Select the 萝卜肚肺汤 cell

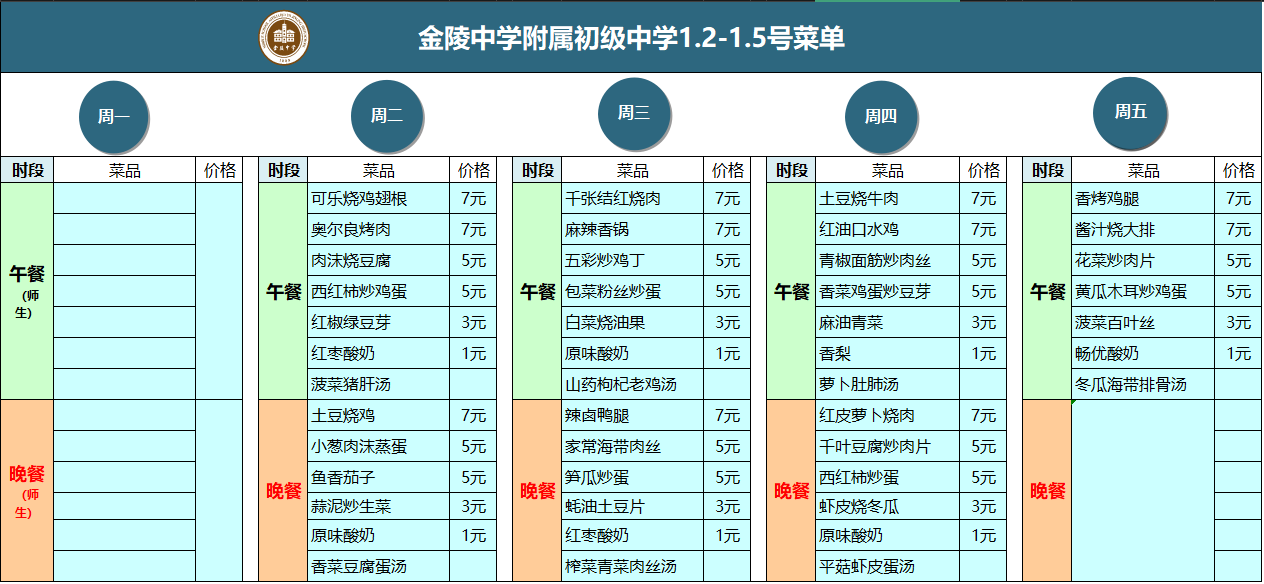888,384
